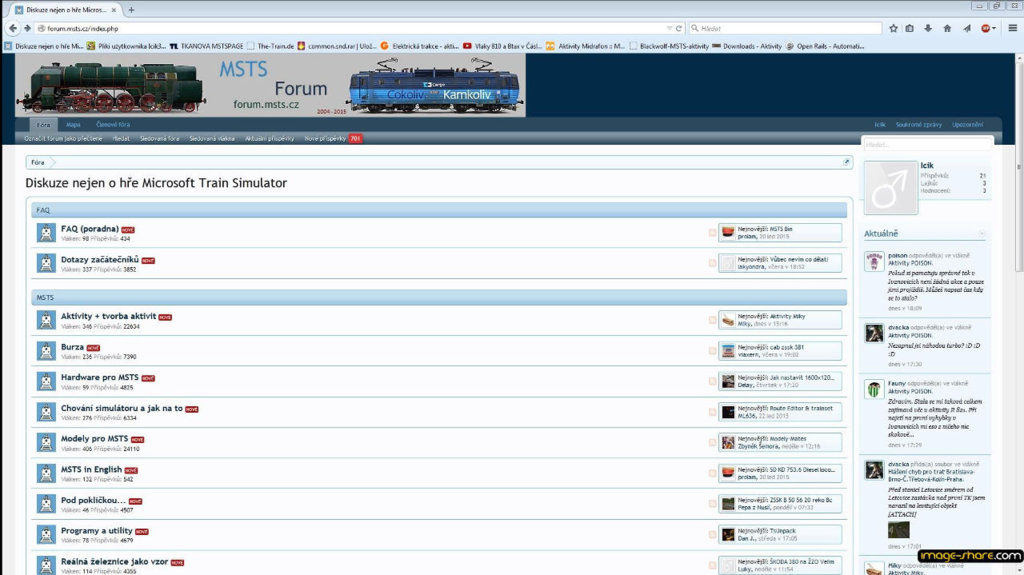Viewport: 1024px width, 575px height.
Task: Open a new browser tab with the plus button
Action: tap(131, 10)
